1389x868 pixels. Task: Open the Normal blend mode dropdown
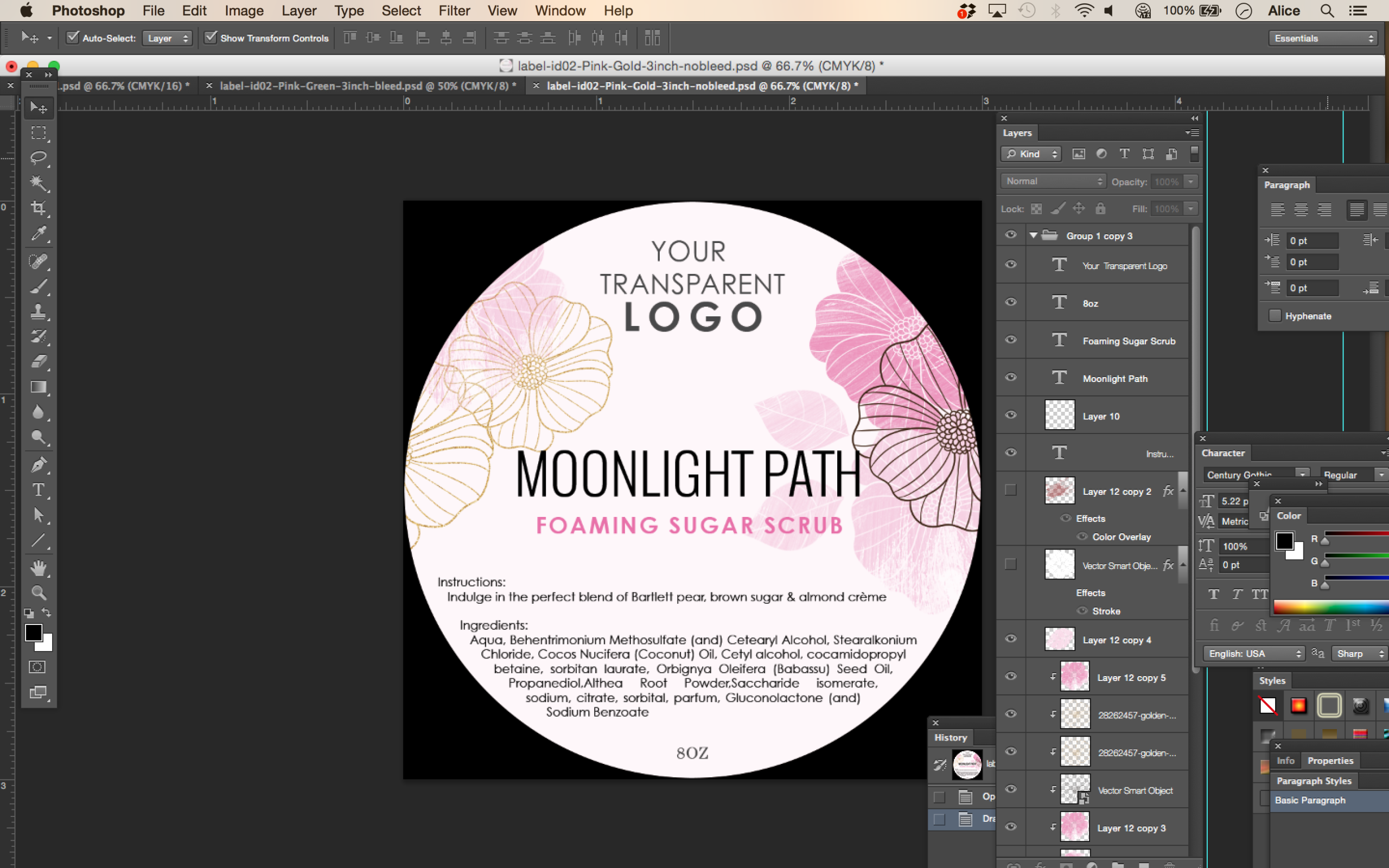pos(1053,181)
